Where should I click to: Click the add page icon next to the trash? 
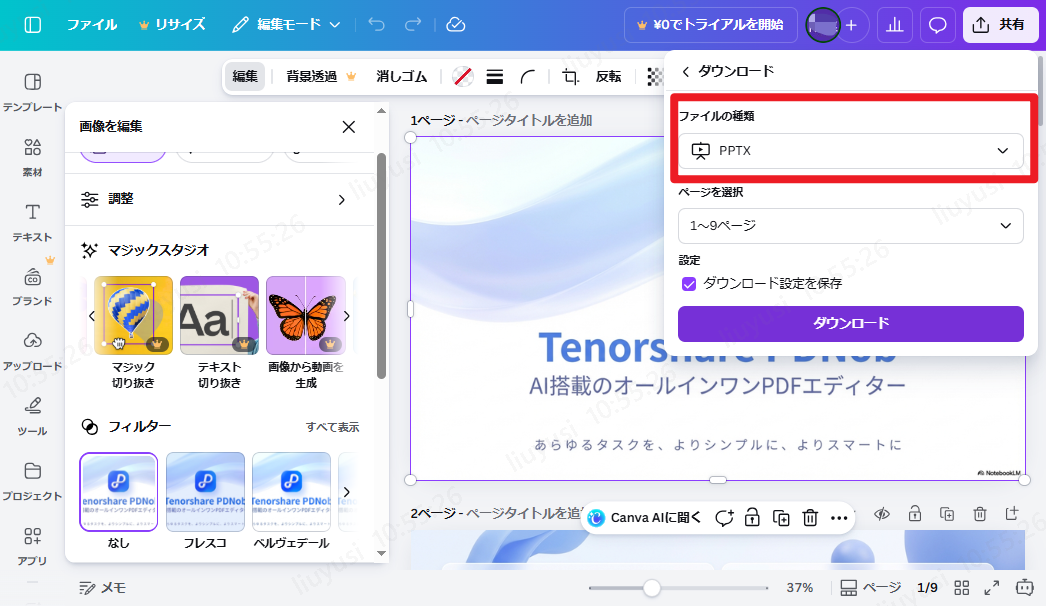[x=1012, y=513]
